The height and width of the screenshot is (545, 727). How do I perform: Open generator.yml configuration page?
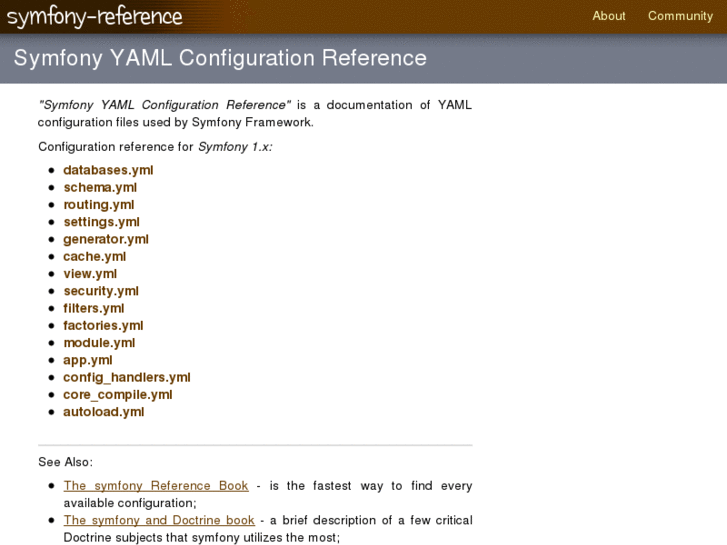pos(106,239)
